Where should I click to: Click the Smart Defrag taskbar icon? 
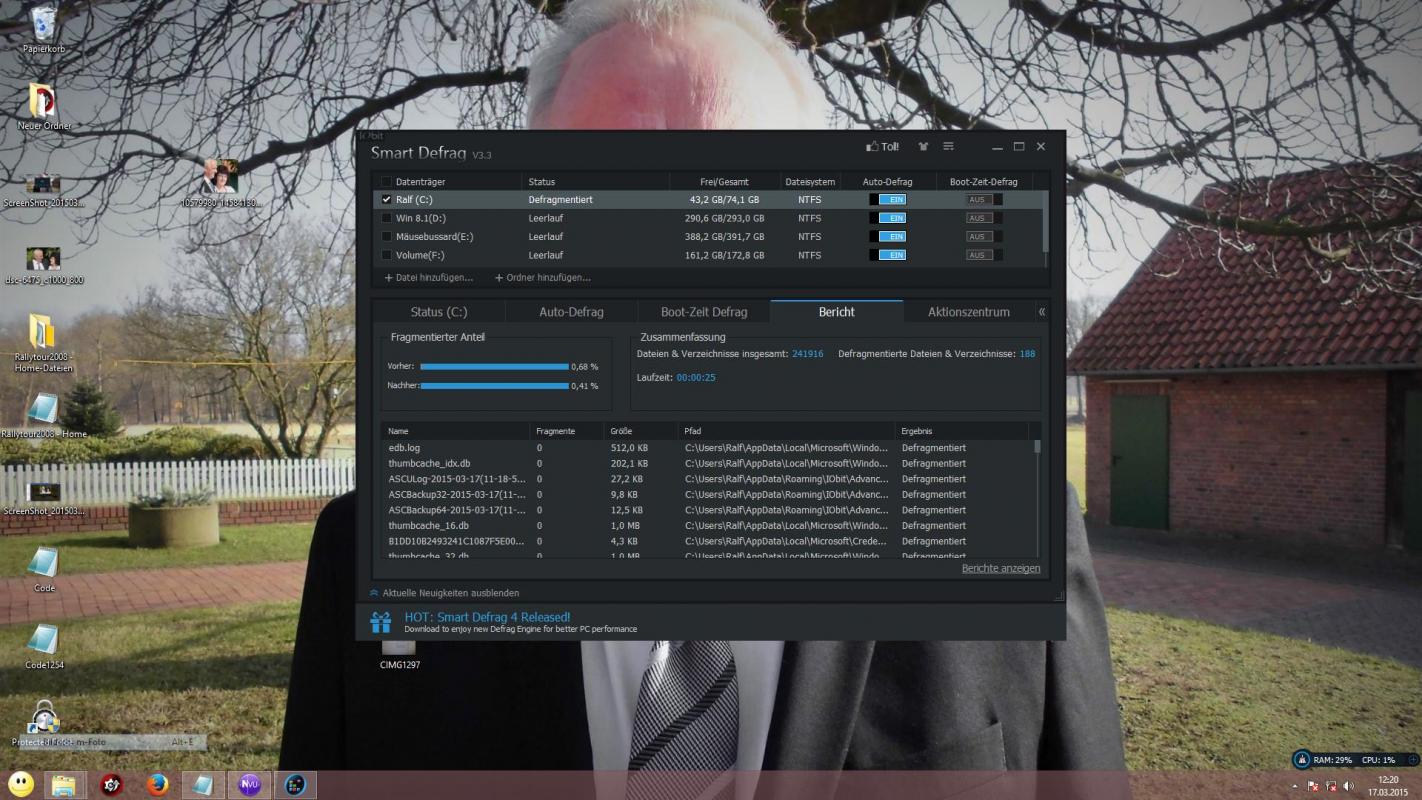(x=295, y=785)
